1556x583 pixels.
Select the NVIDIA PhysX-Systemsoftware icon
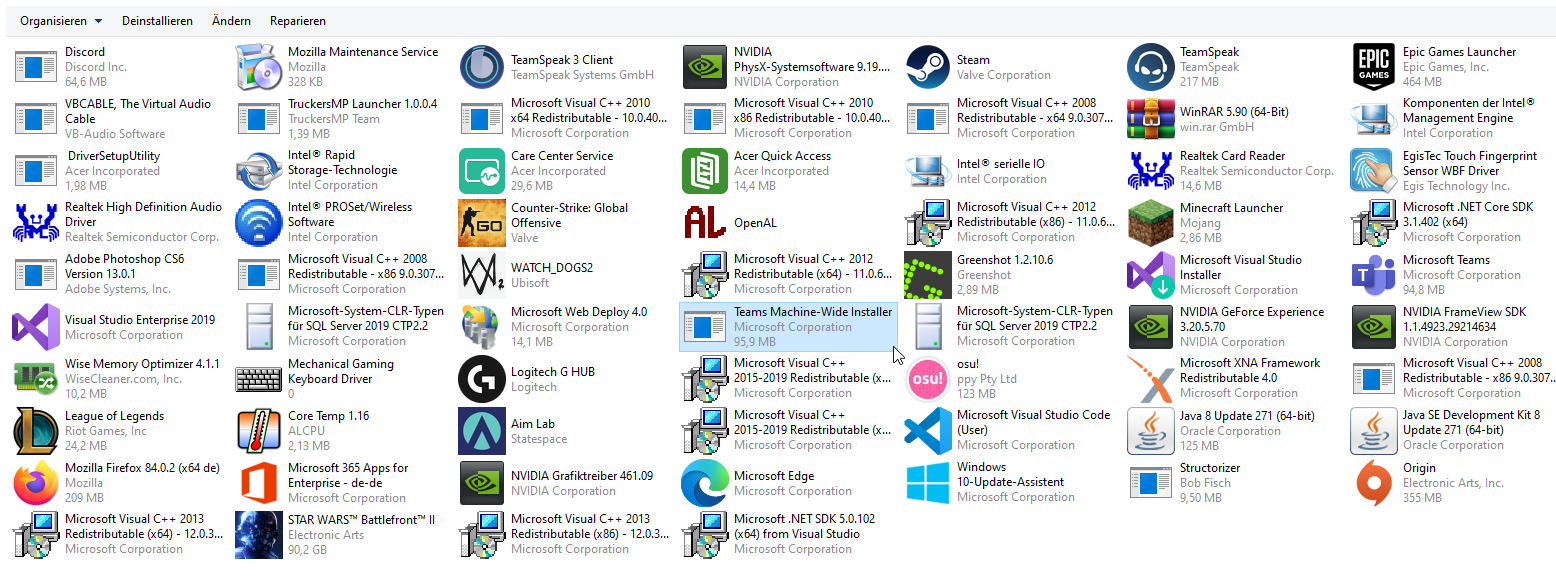click(x=705, y=67)
